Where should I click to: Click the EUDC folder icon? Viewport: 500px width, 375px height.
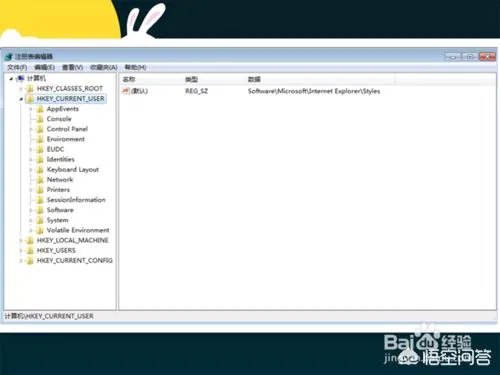pyautogui.click(x=40, y=149)
